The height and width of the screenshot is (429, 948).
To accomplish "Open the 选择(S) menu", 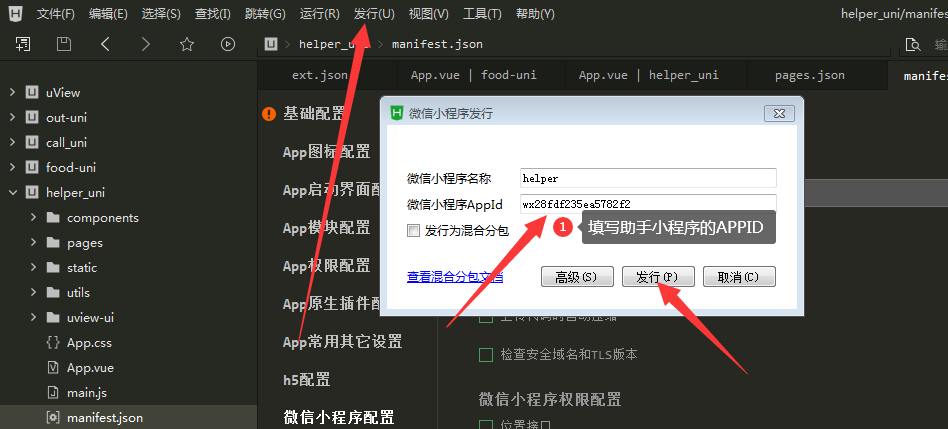I will tap(161, 13).
